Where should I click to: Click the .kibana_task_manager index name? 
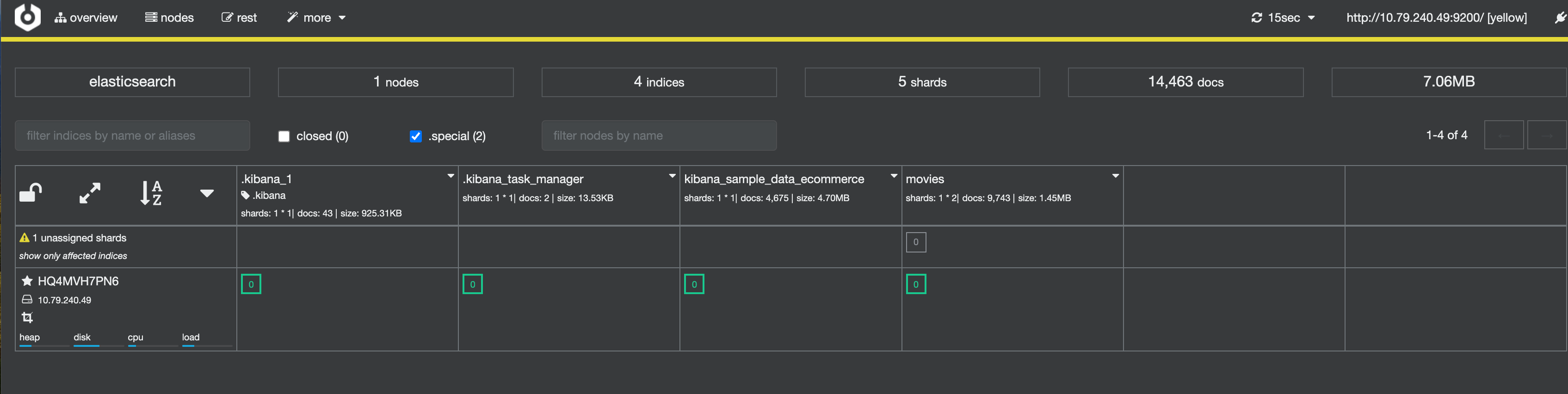click(523, 179)
